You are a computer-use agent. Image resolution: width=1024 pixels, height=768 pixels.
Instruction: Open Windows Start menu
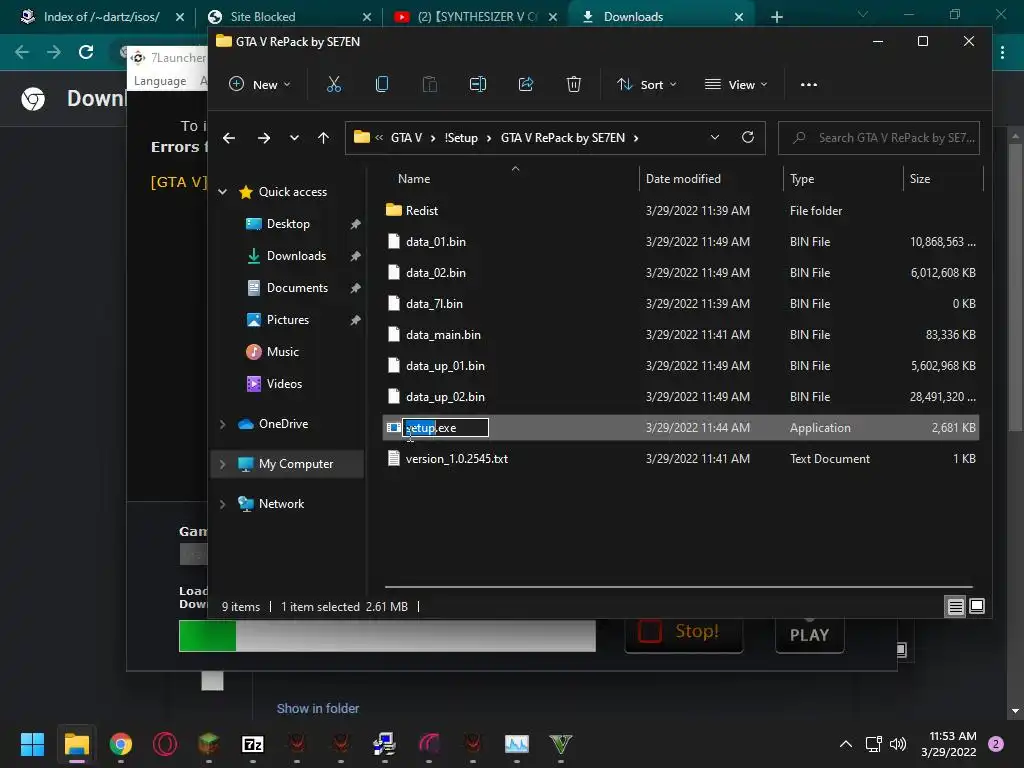[x=32, y=744]
